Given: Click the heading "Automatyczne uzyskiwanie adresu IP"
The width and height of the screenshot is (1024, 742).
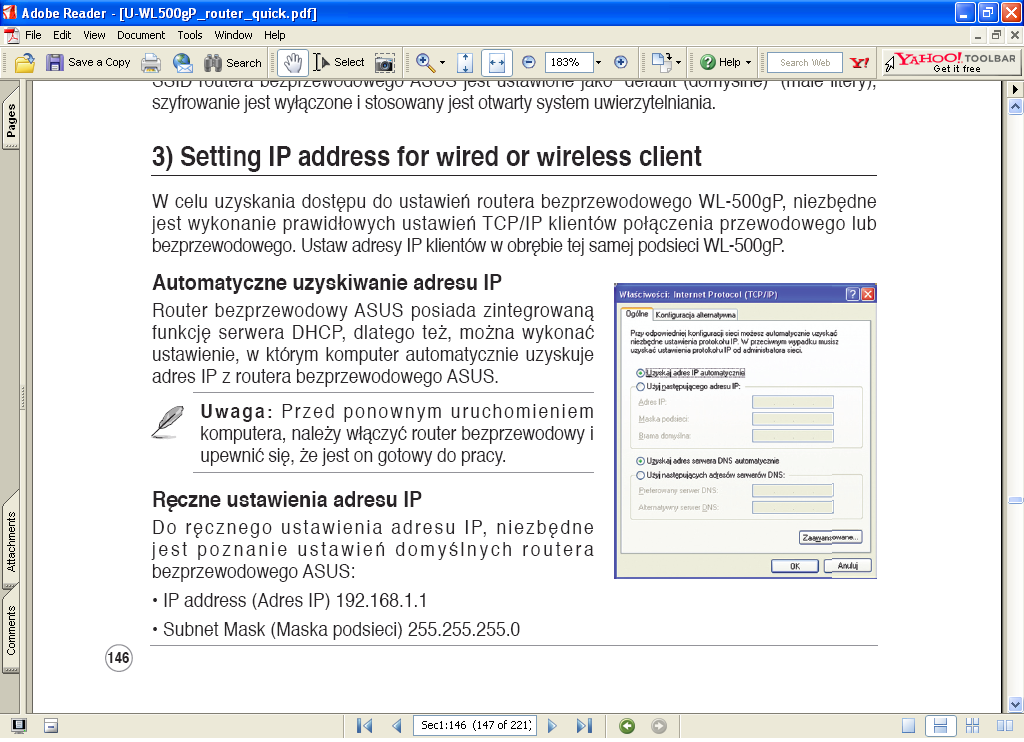Looking at the screenshot, I should [327, 283].
